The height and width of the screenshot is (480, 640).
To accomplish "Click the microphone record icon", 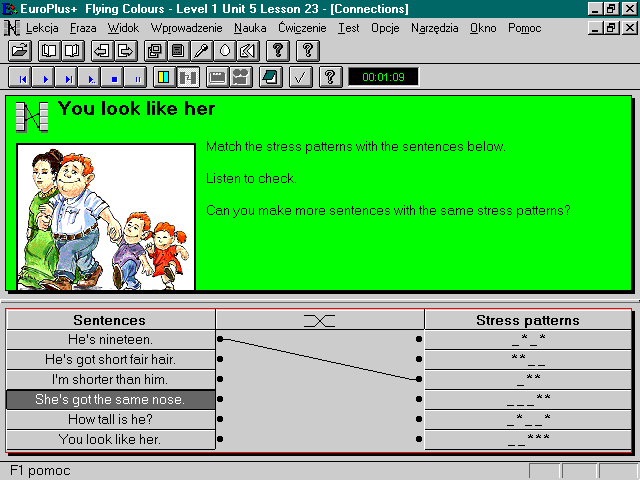I will pyautogui.click(x=201, y=50).
